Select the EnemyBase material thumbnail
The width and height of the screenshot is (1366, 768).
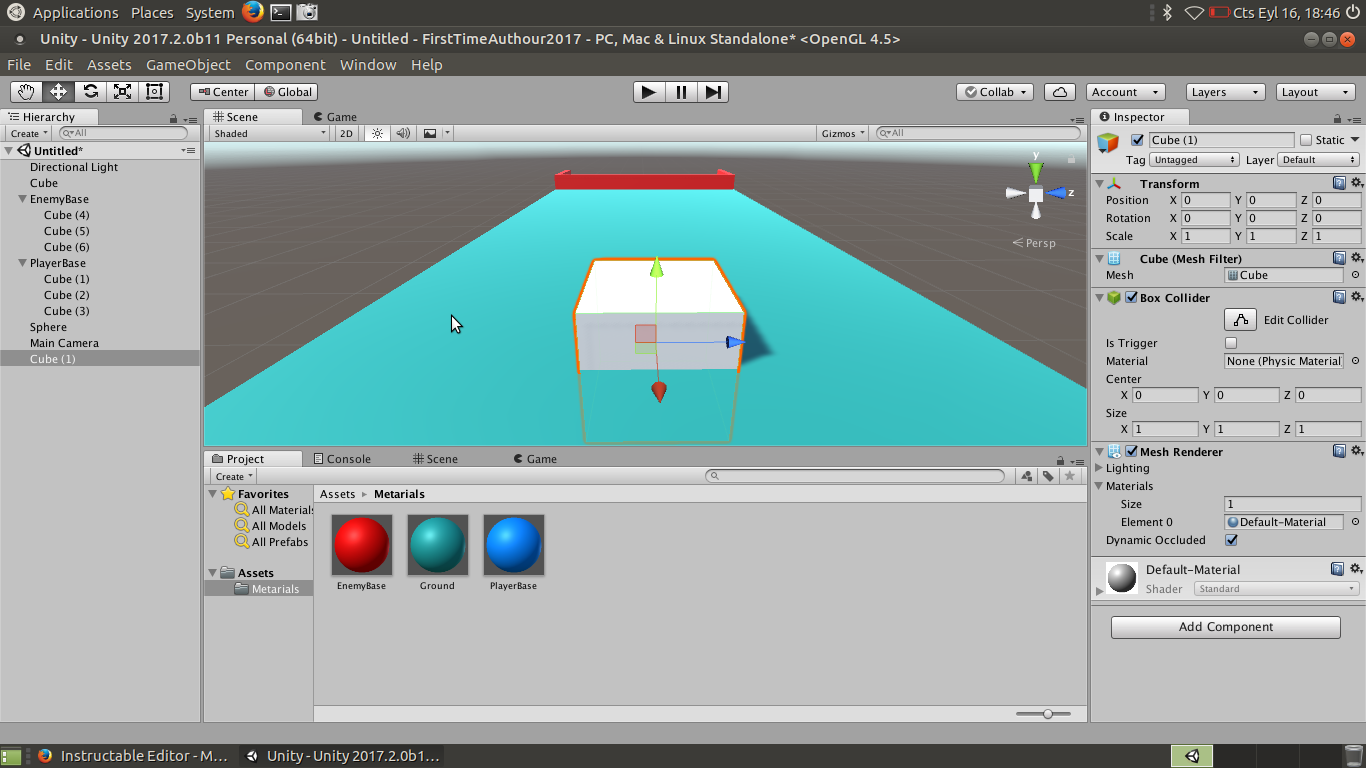coord(362,545)
